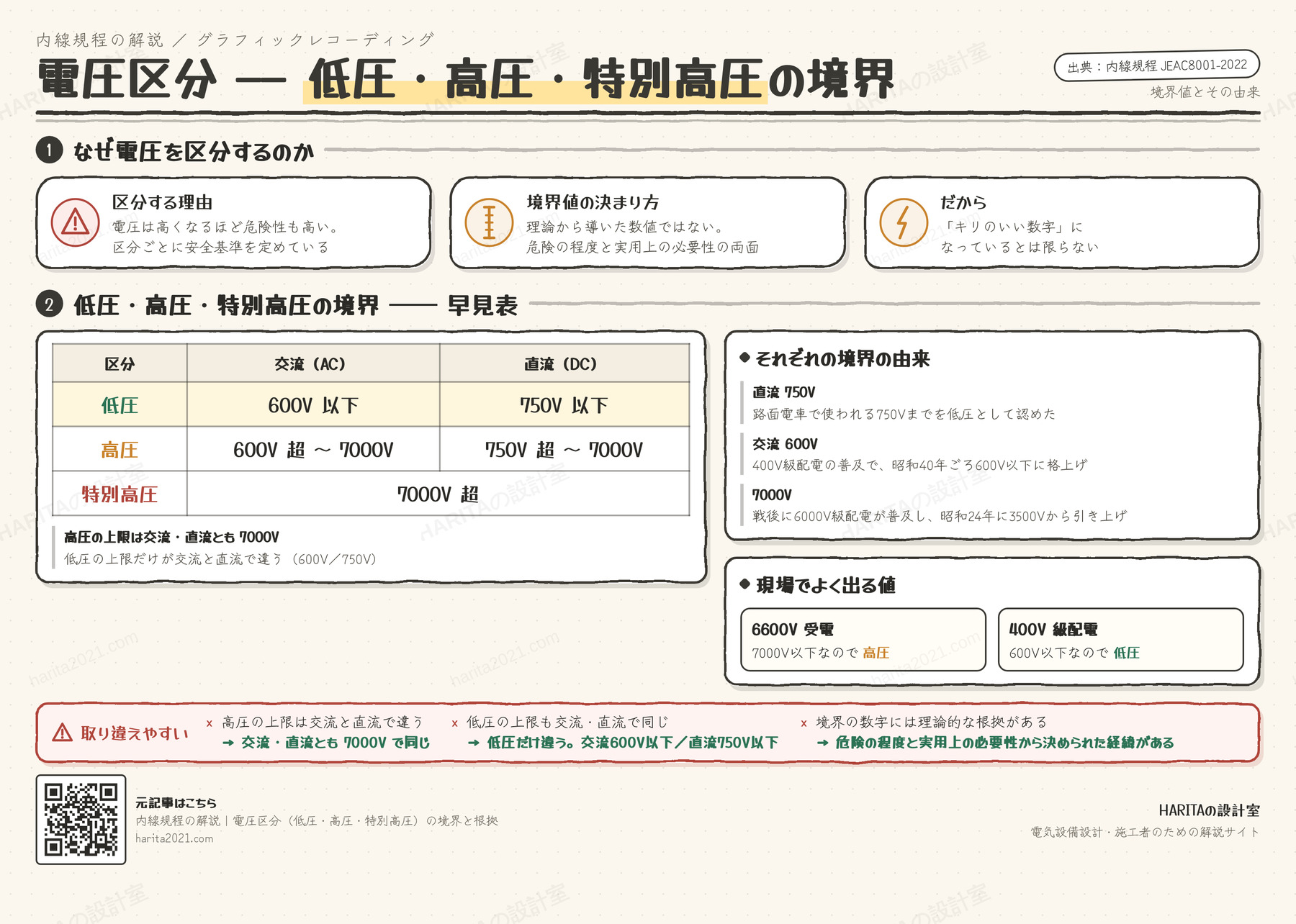This screenshot has width=1296, height=924.
Task: Select the 直流 (DC) column header
Action: tap(564, 363)
